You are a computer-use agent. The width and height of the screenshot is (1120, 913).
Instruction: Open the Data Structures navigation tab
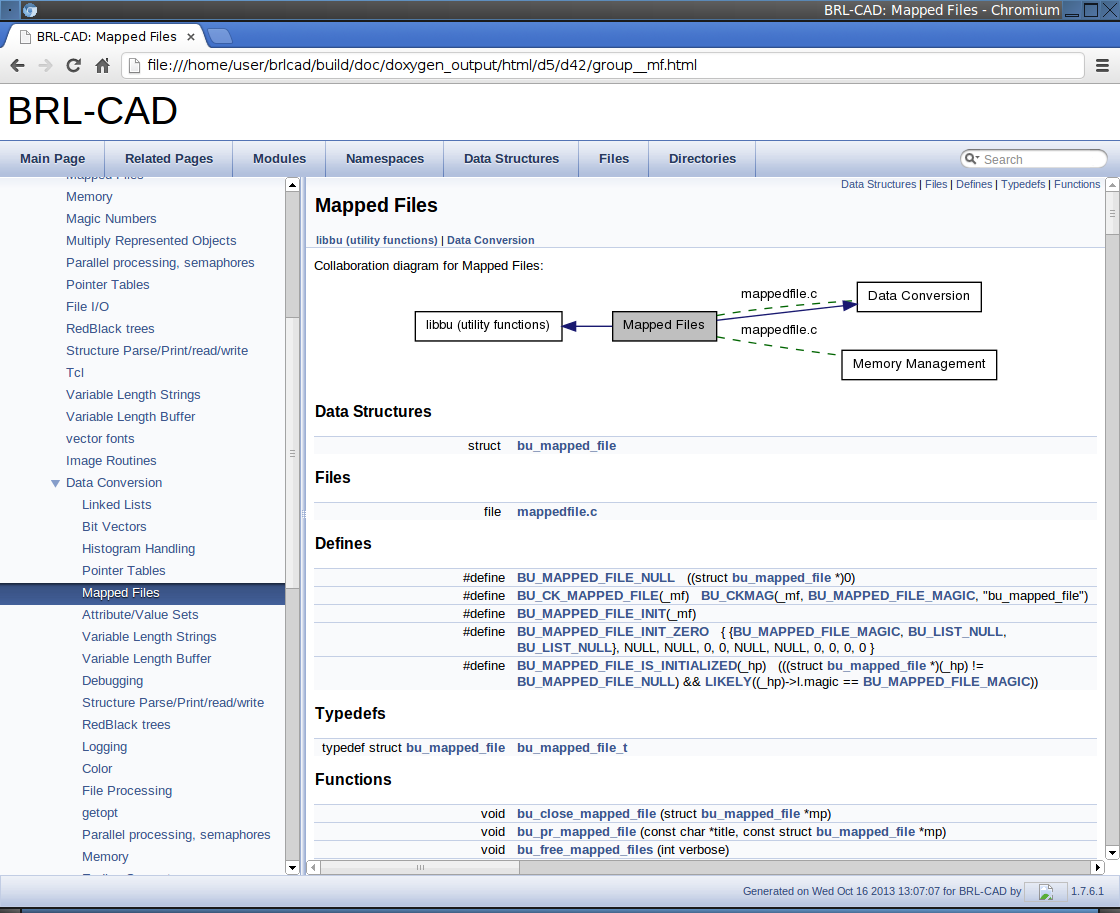(511, 158)
